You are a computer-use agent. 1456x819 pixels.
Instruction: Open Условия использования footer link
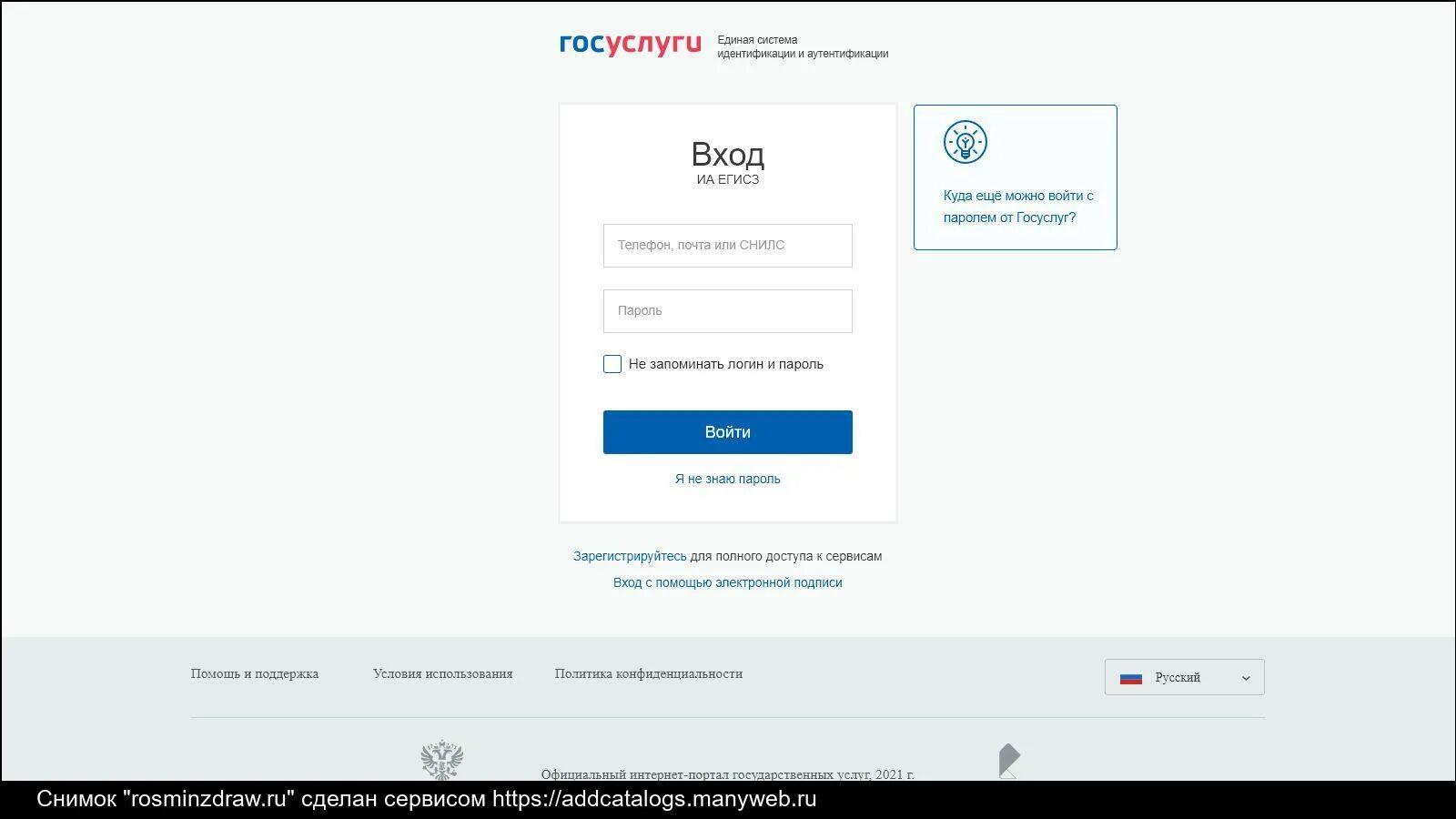pyautogui.click(x=443, y=674)
